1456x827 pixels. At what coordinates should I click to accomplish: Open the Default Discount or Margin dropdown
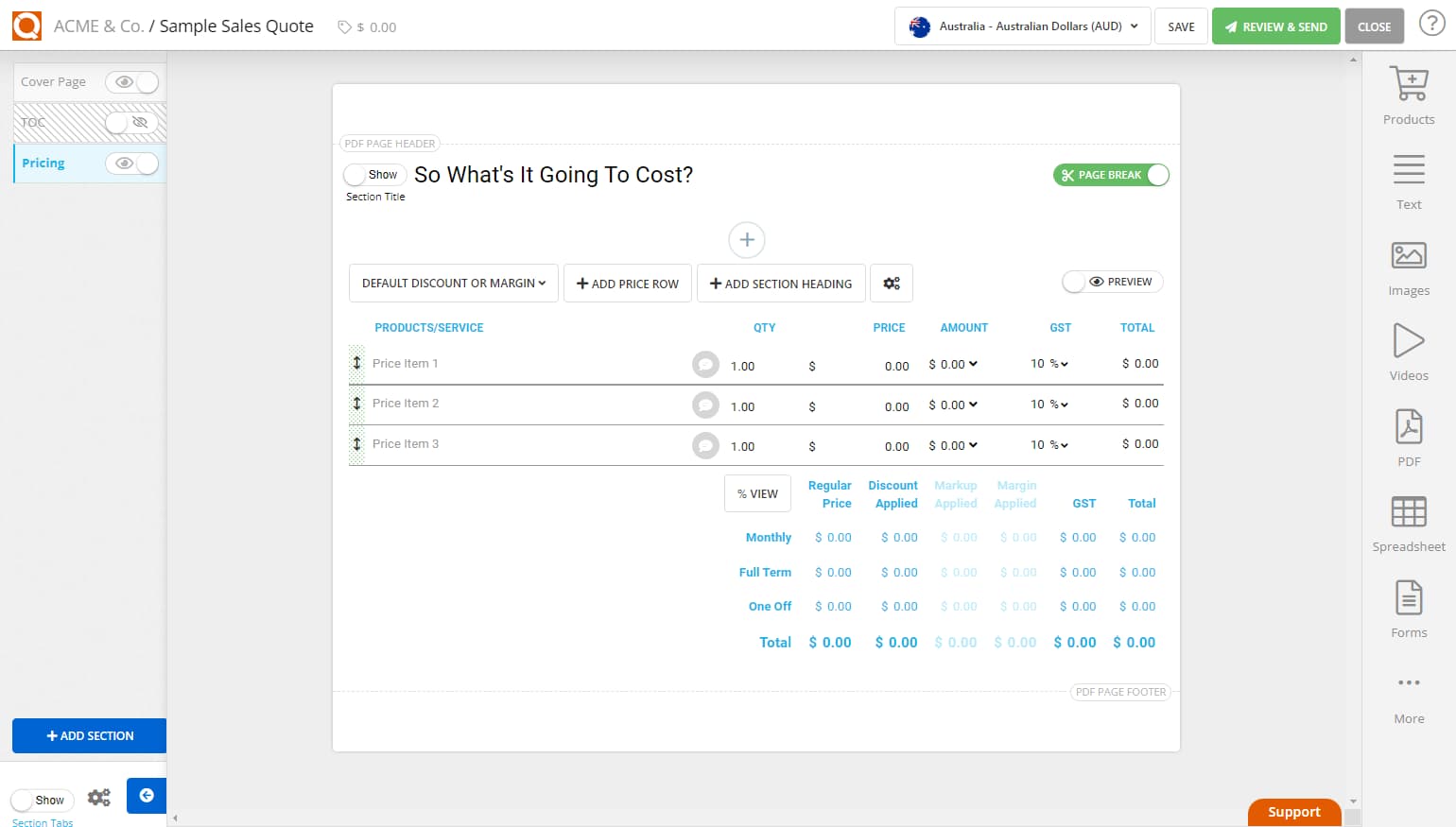point(453,283)
